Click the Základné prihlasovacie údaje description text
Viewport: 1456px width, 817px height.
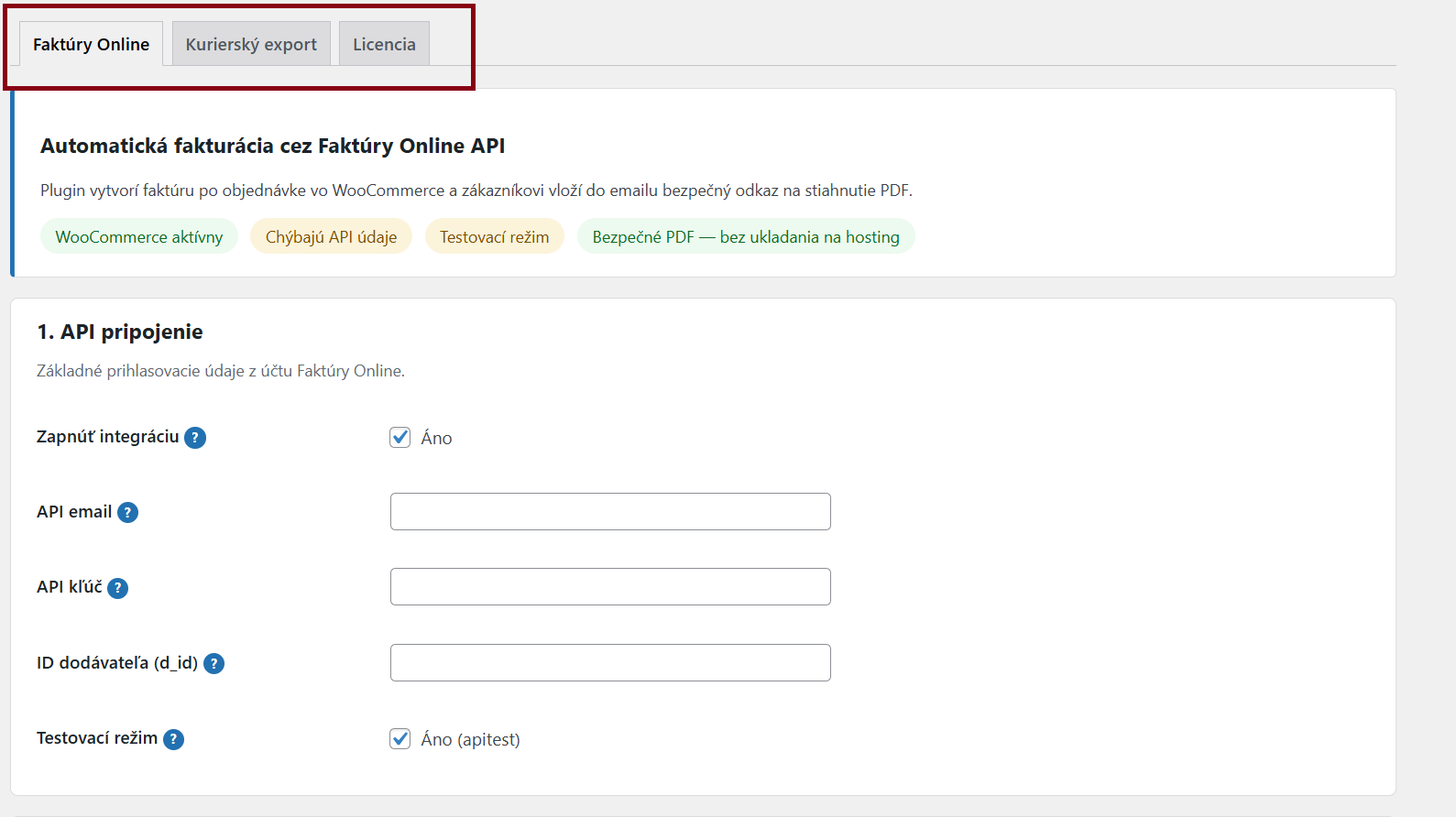click(221, 371)
